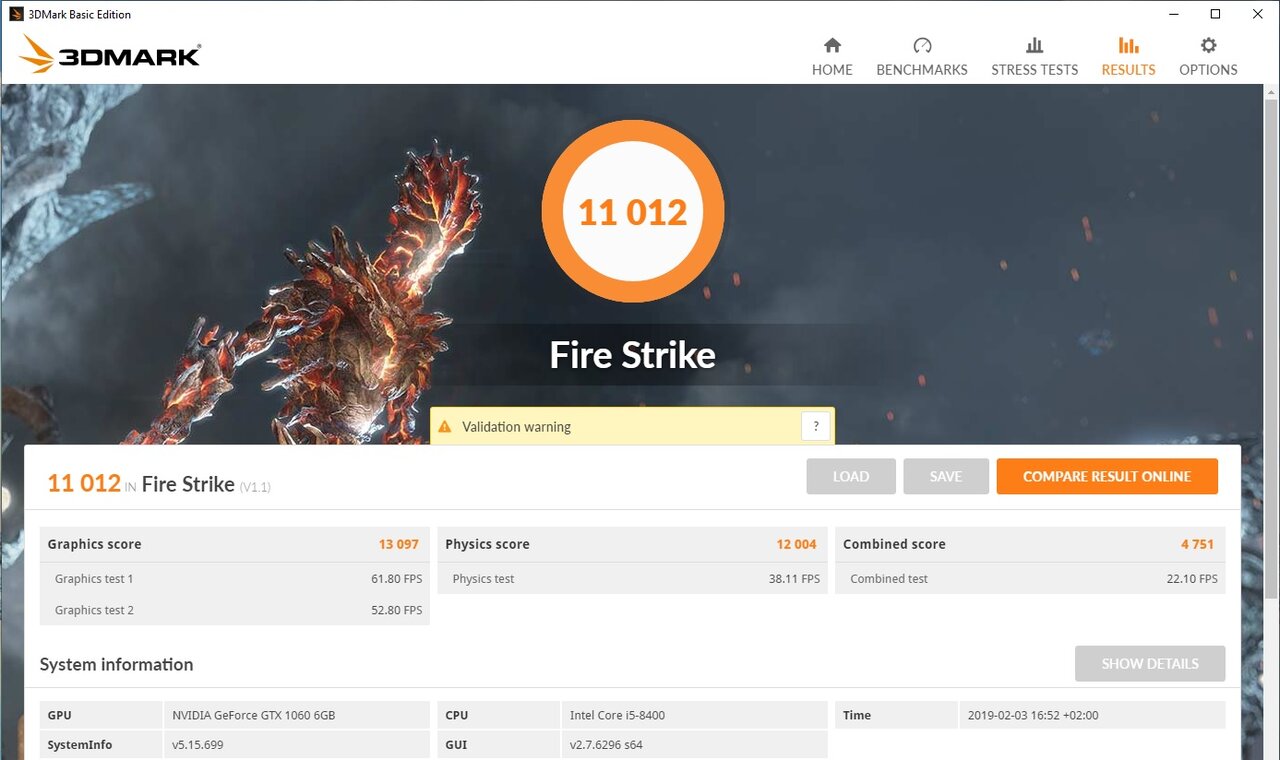Open Stress Tests bar chart icon
This screenshot has height=760, width=1280.
1035,45
